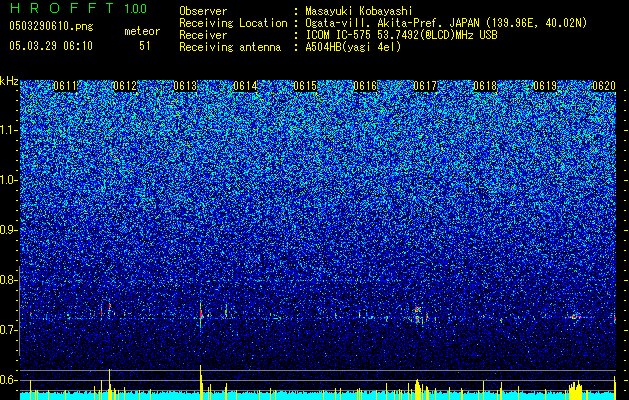Select the 0614 time marker

coord(245,86)
